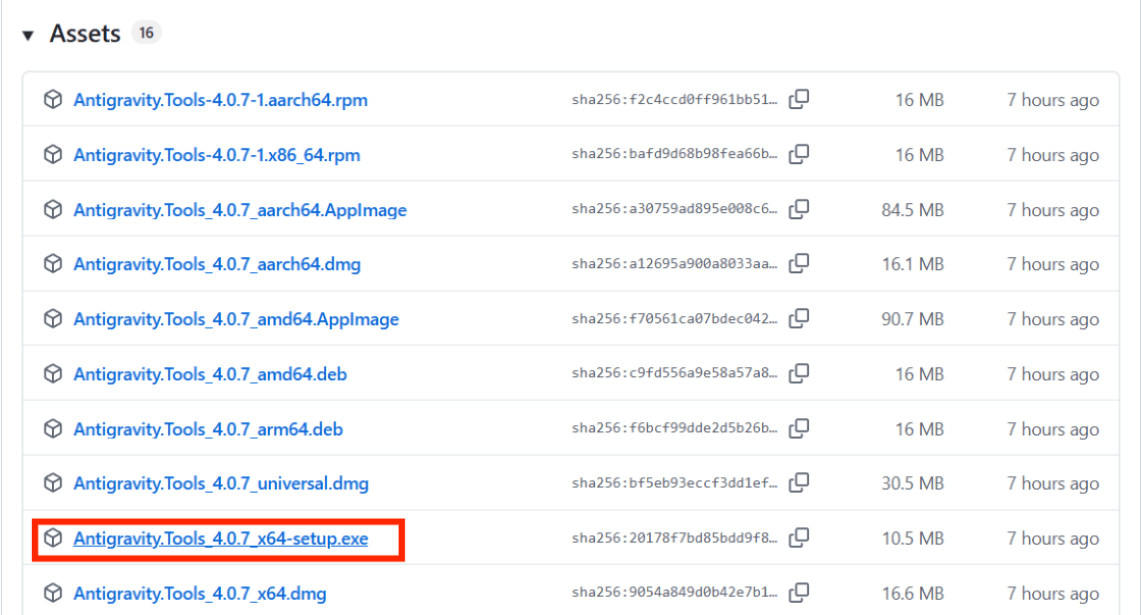Select hash text sha256:c9fd556a9e58a57a8

pos(674,373)
